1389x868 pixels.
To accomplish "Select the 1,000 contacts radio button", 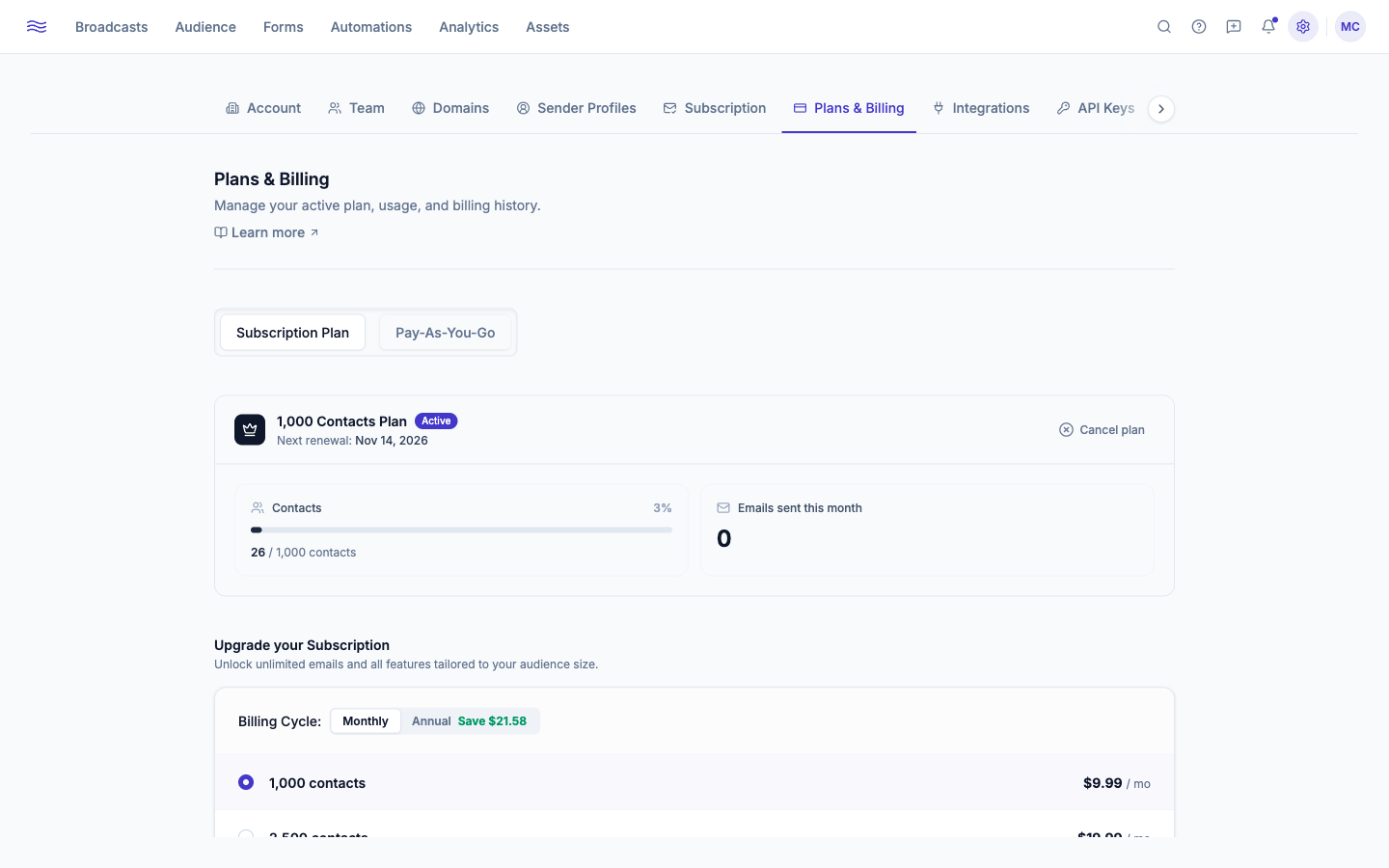I will coord(246,782).
